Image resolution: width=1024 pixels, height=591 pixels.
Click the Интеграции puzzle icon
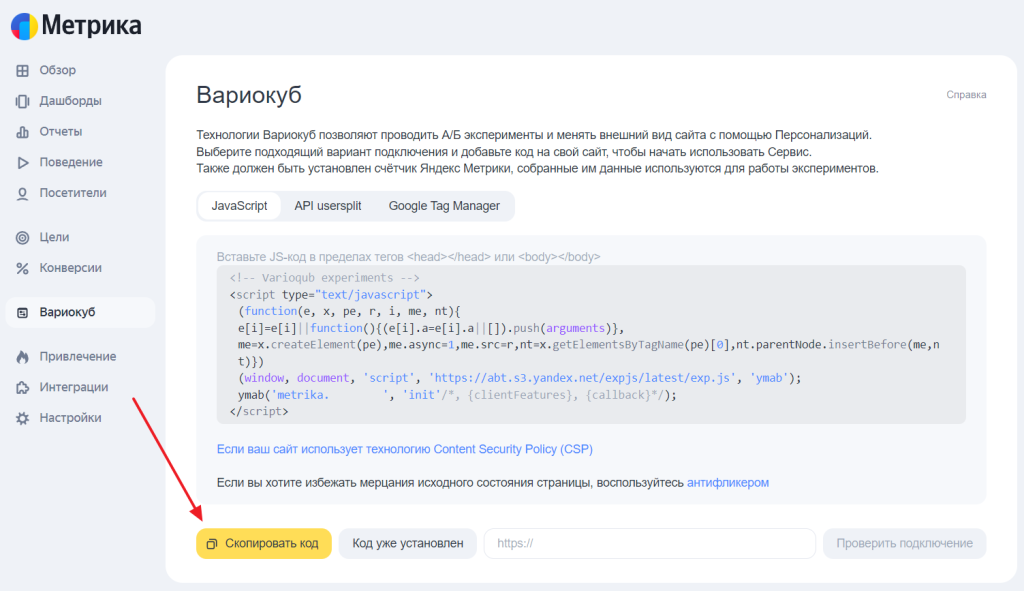[x=22, y=388]
